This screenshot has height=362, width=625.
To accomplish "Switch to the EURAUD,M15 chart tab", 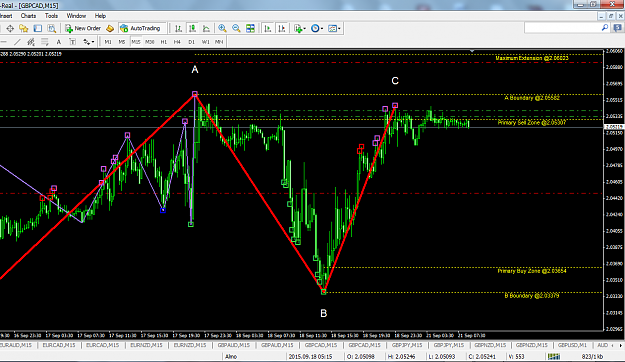I will coord(17,345).
